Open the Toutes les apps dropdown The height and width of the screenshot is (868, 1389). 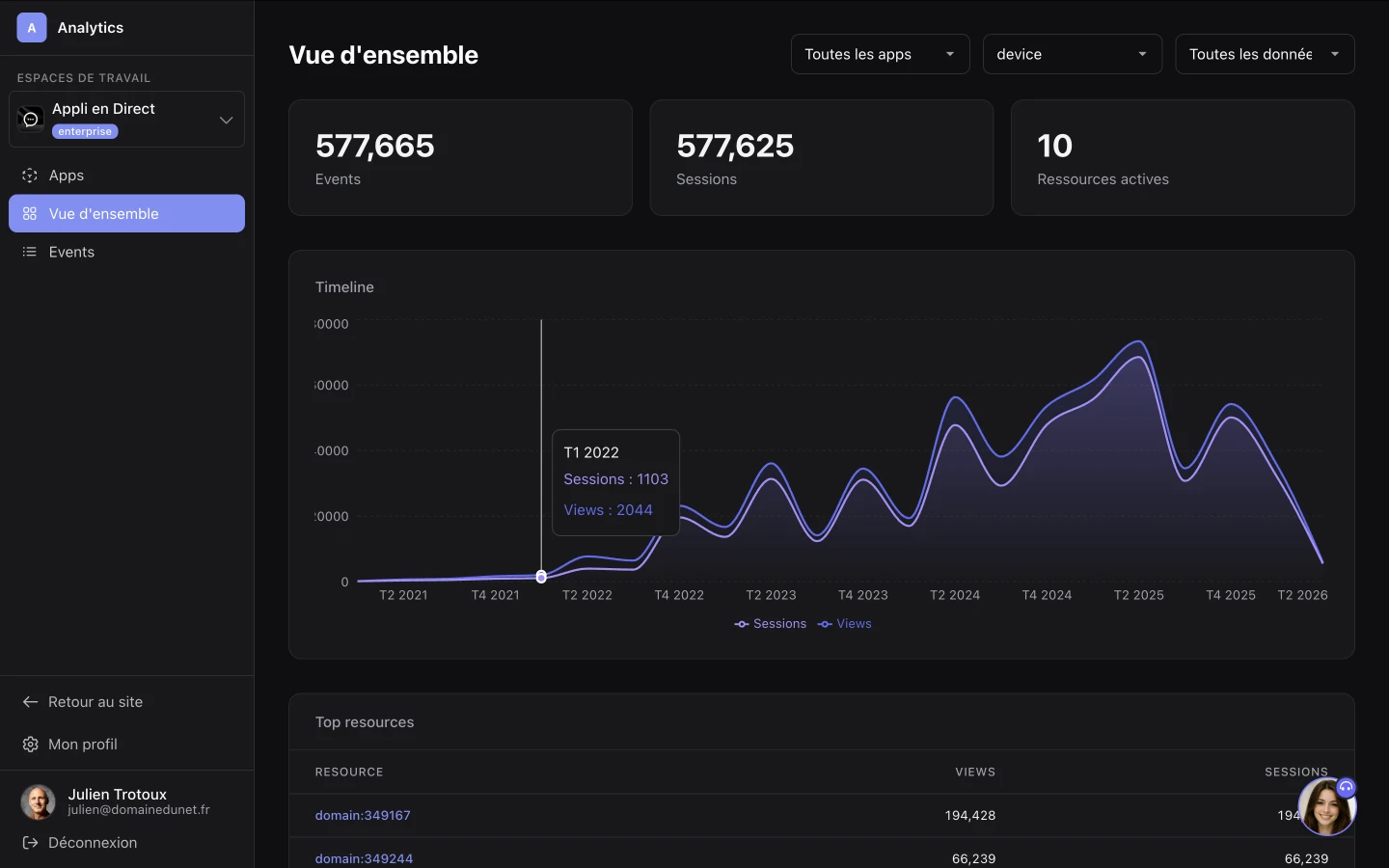pos(880,54)
